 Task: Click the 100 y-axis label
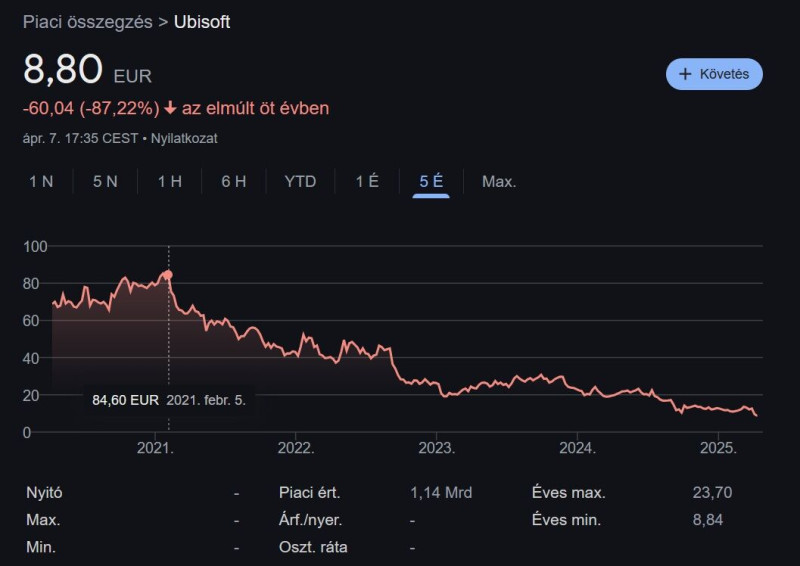(x=35, y=247)
